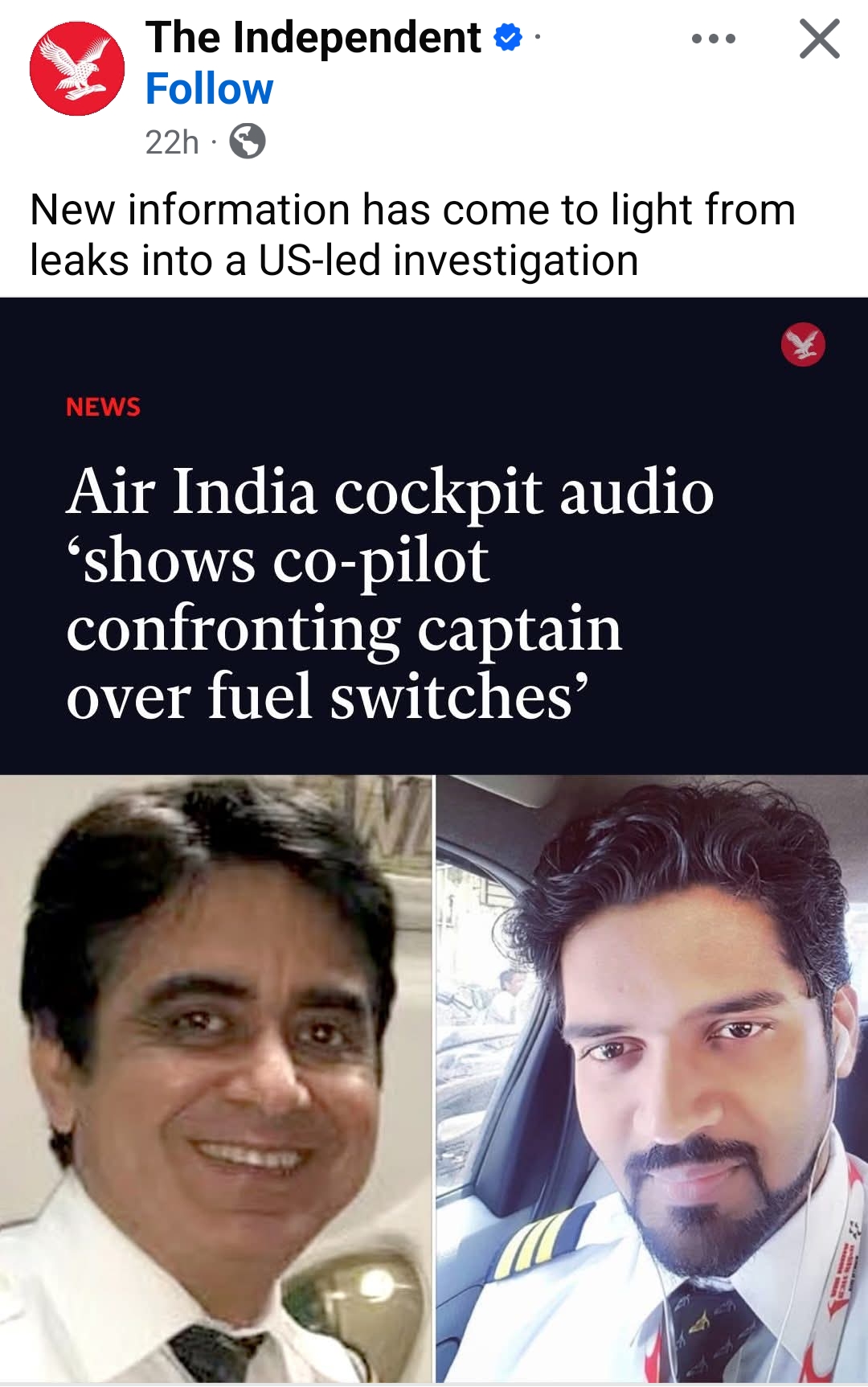Select the red NEWS category label
Viewport: 868px width, 1387px height.
pyautogui.click(x=103, y=407)
